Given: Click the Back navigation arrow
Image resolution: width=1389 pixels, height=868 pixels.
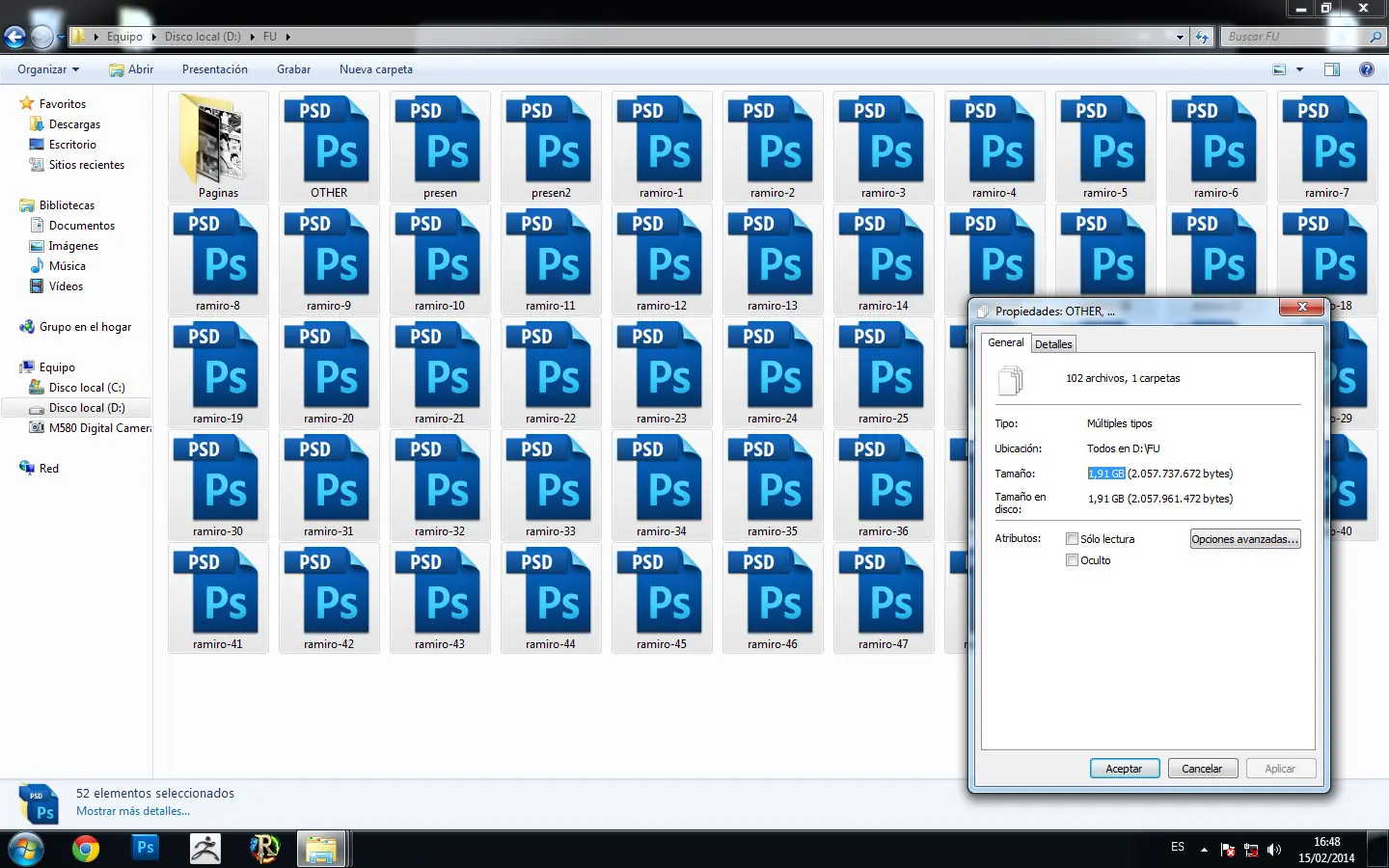Looking at the screenshot, I should 14,37.
